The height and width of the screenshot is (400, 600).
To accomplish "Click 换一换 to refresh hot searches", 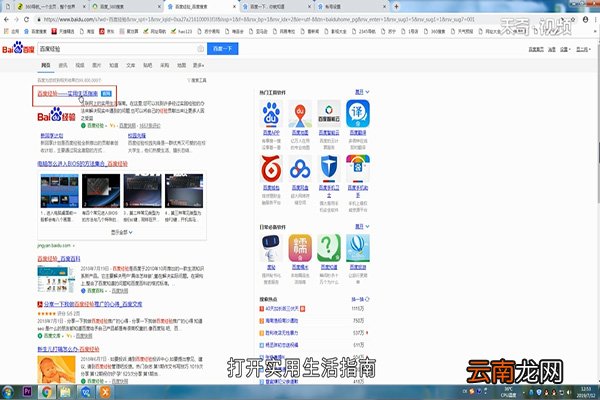I will tap(360, 299).
